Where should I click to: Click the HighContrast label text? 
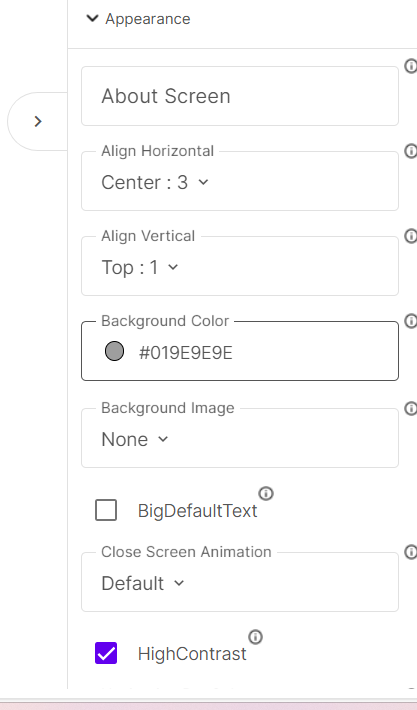[x=192, y=654]
